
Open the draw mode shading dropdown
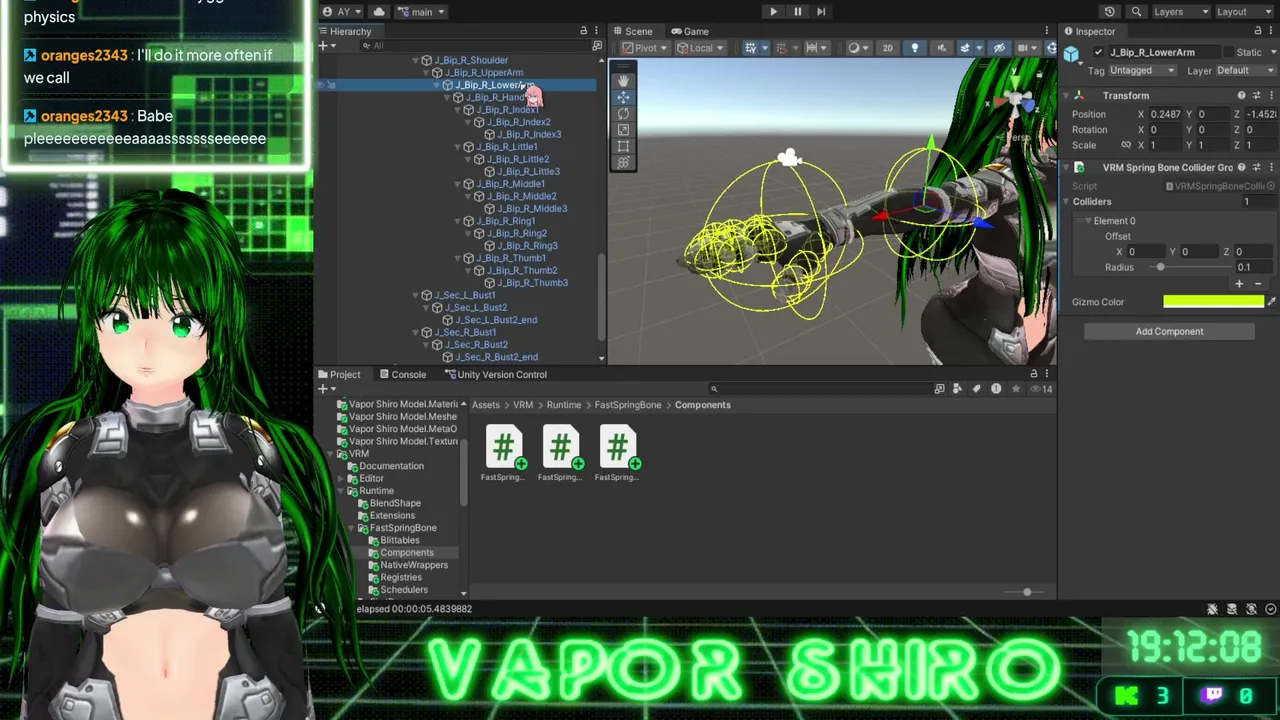[857, 48]
